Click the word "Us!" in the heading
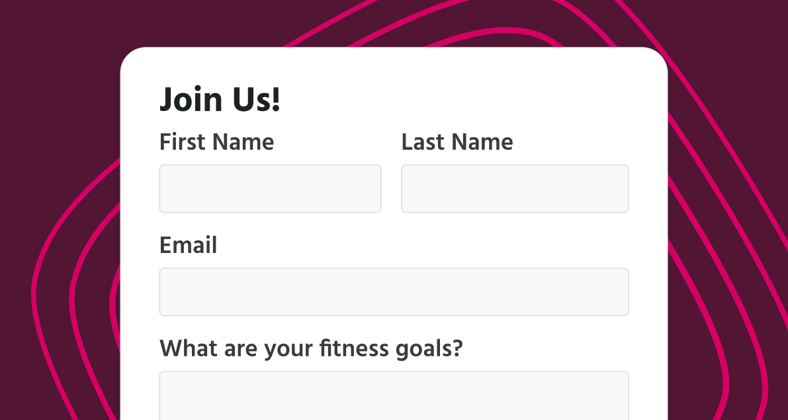 tap(255, 100)
